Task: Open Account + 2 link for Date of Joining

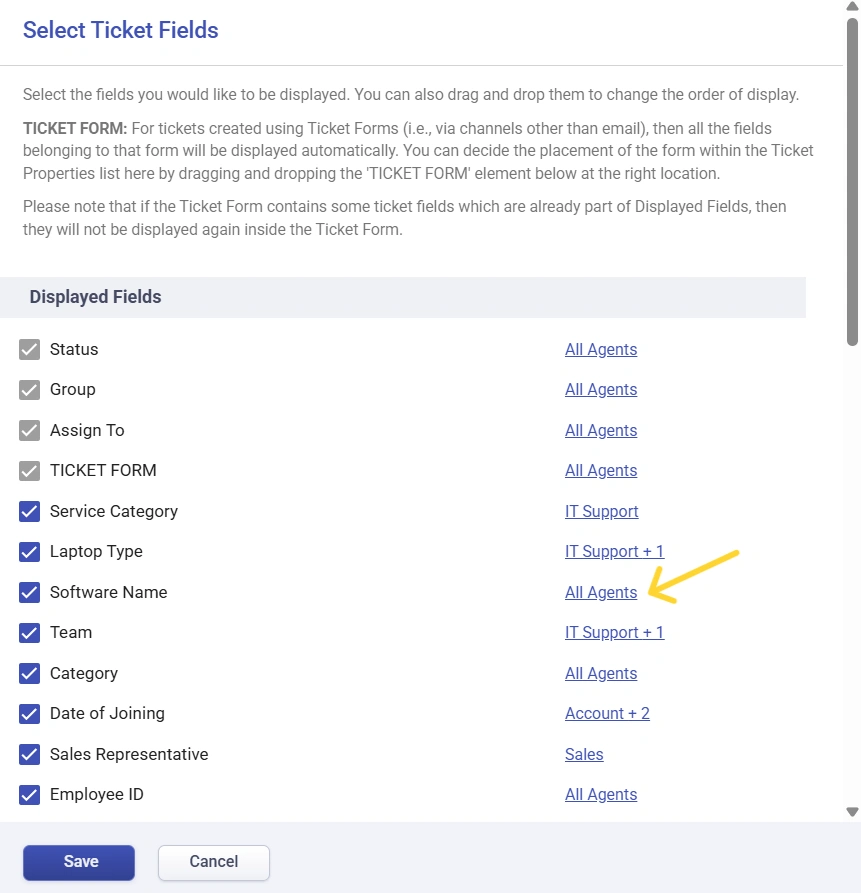Action: 607,713
